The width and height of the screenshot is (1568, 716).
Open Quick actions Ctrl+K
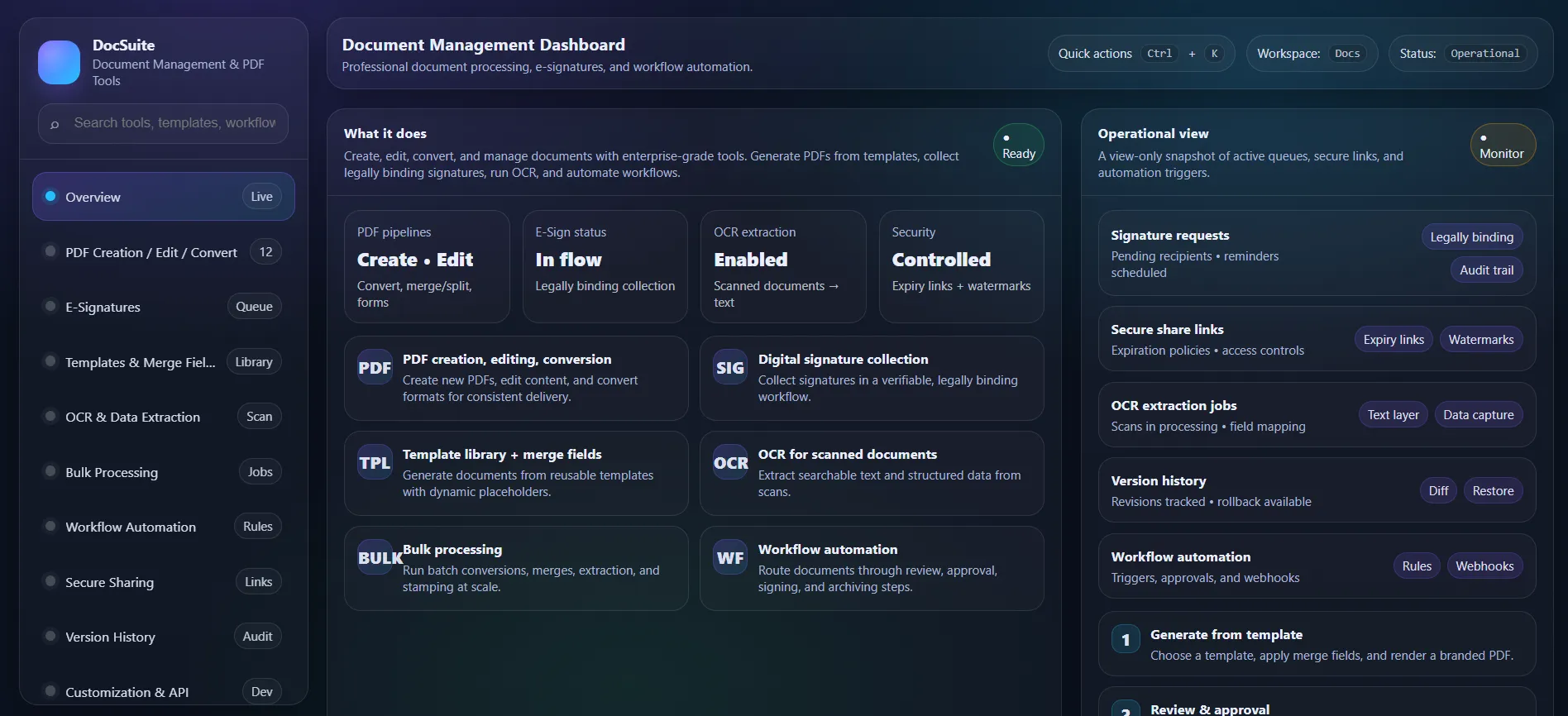(1141, 54)
